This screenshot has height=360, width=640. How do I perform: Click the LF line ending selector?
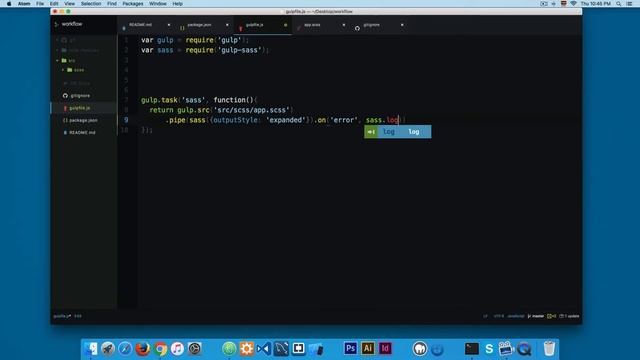485,316
